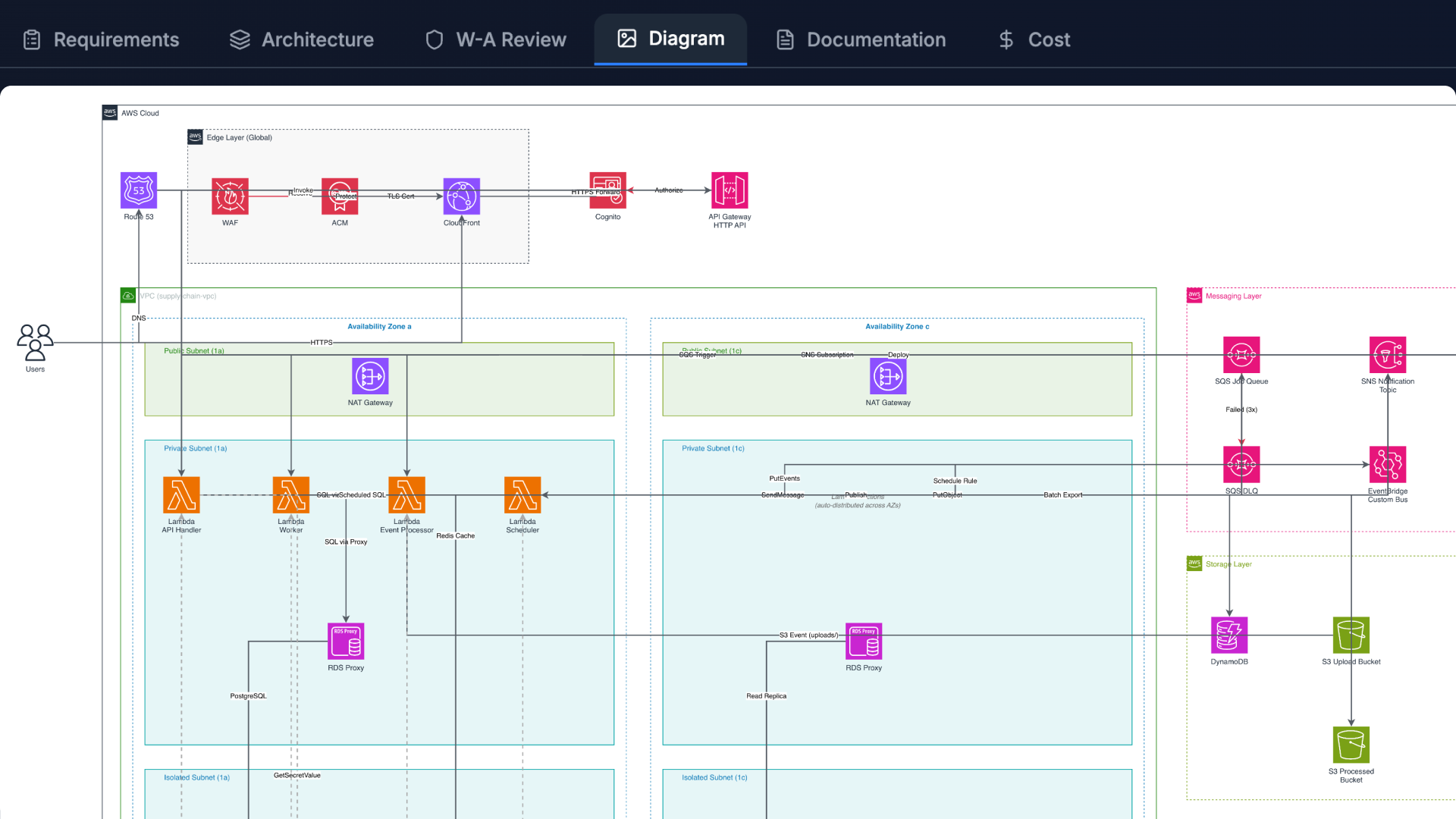This screenshot has width=1456, height=819.
Task: Click the Users icon
Action: 35,342
